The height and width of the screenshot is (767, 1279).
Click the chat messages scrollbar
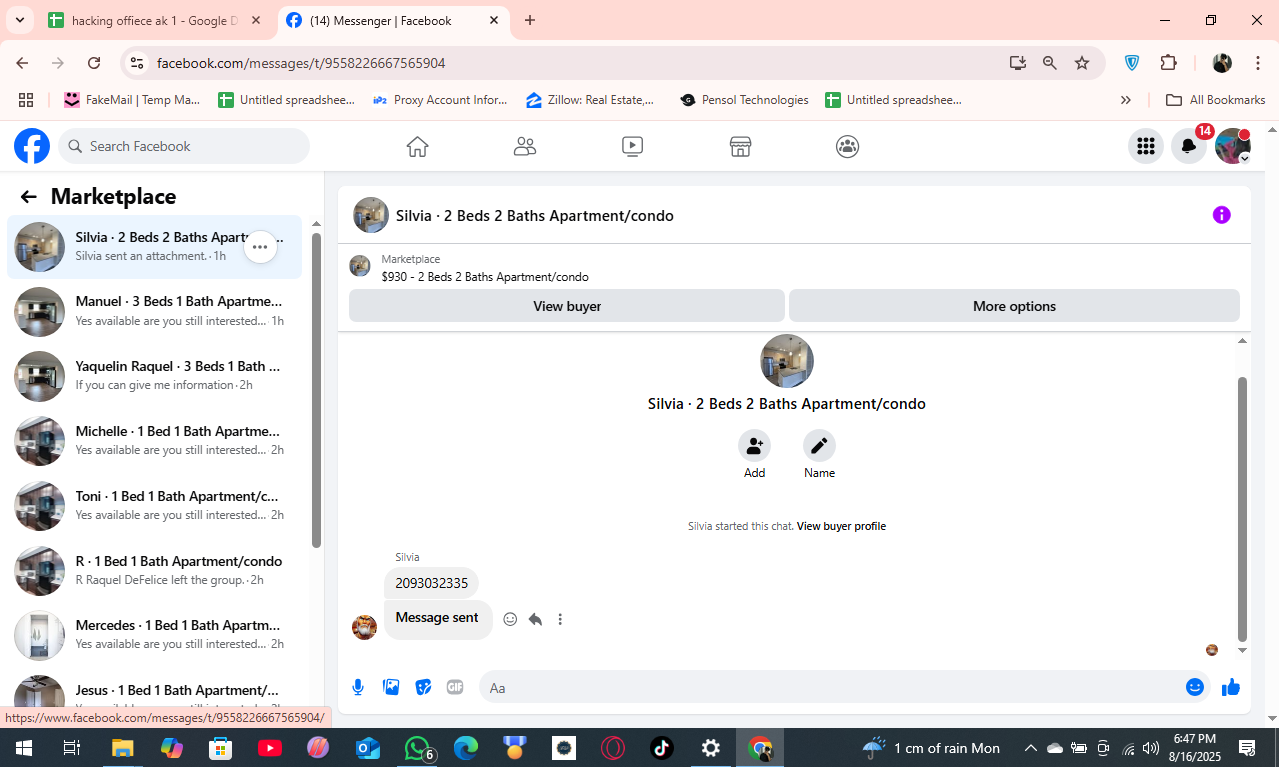point(1242,509)
